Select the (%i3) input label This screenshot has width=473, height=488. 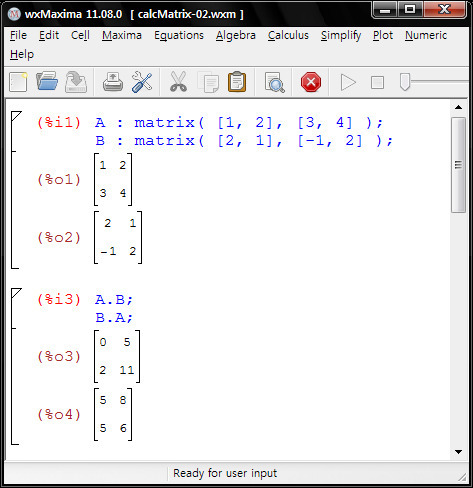pyautogui.click(x=59, y=300)
